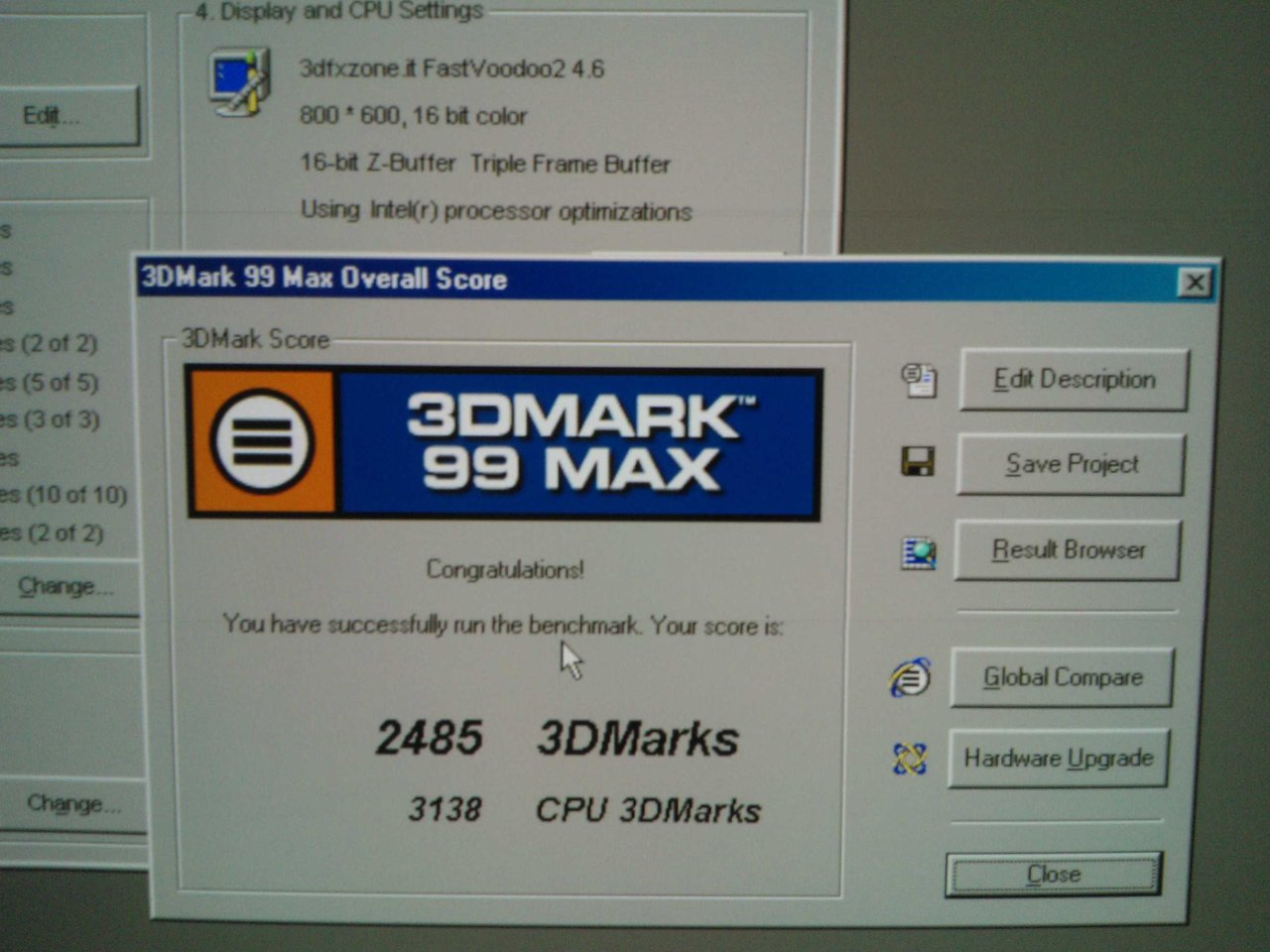This screenshot has height=952, width=1270.
Task: Click the '(10 of 10)' entry in background list
Action: (63, 495)
